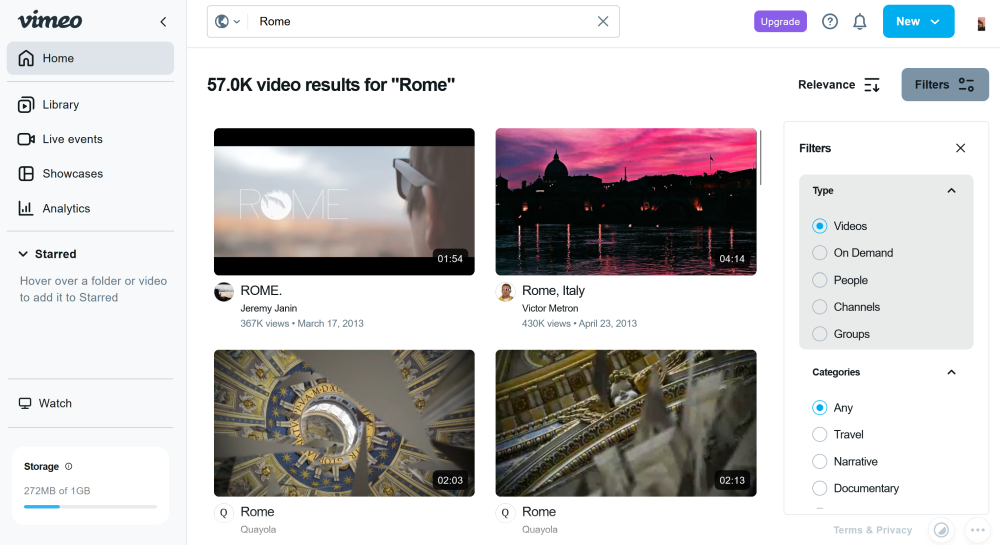Open the help question mark icon
This screenshot has width=1000, height=545.
click(830, 21)
